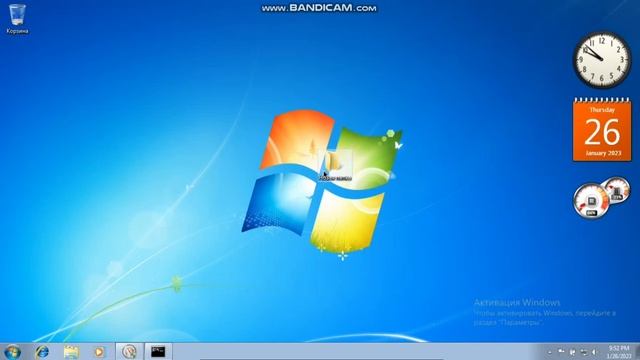The image size is (640, 360).
Task: Click the CPU meter gadget dial
Action: pyautogui.click(x=591, y=201)
